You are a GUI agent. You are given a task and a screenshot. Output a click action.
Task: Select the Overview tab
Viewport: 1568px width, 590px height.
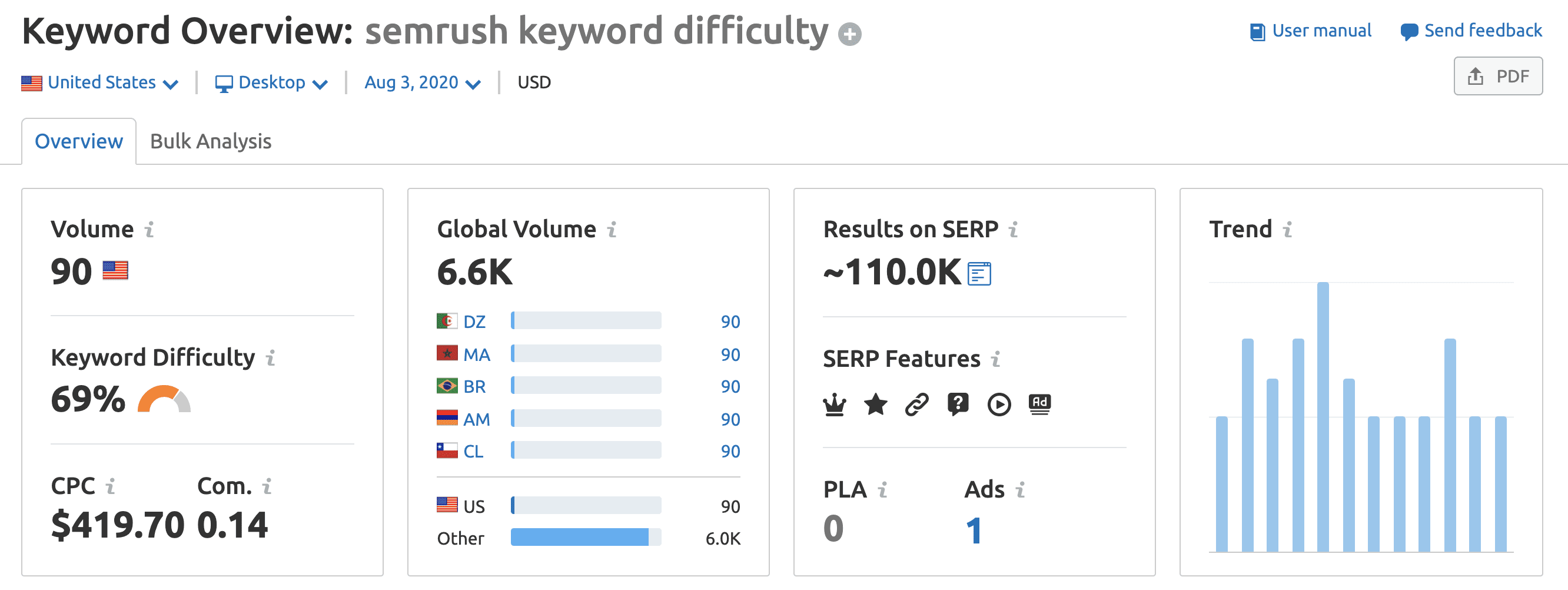[x=79, y=142]
